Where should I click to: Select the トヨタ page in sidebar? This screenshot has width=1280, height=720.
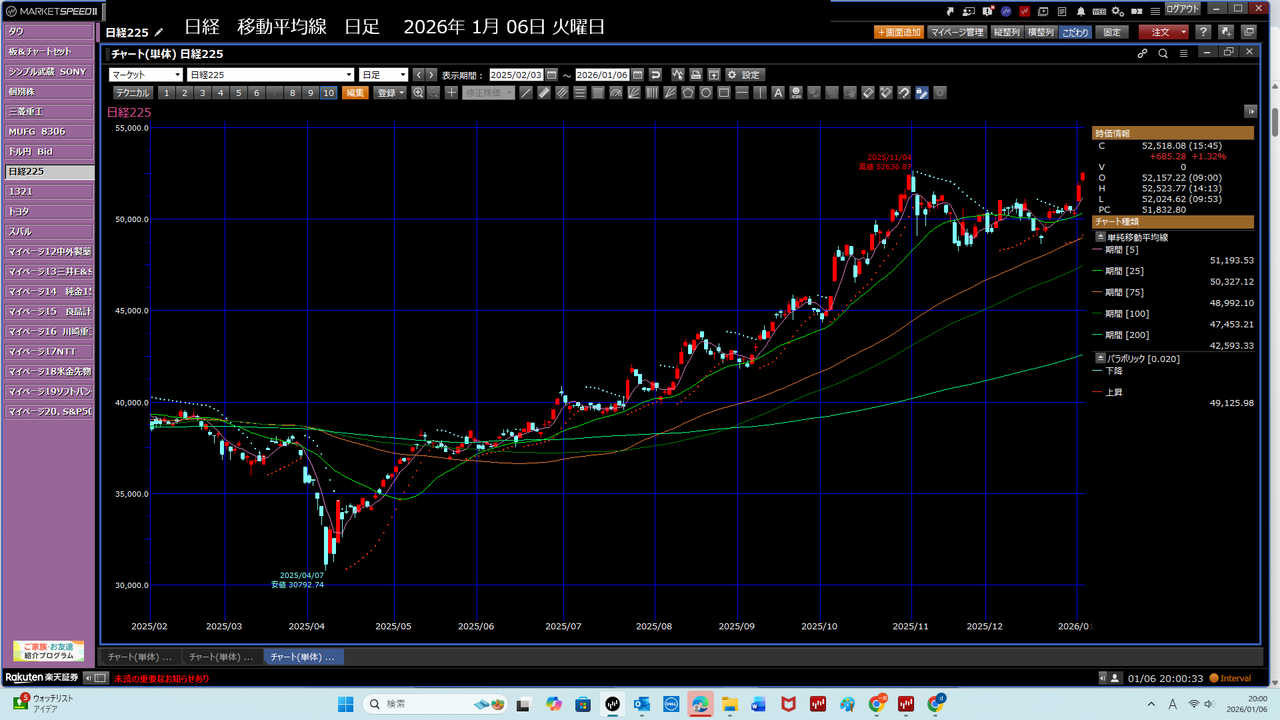[48, 211]
